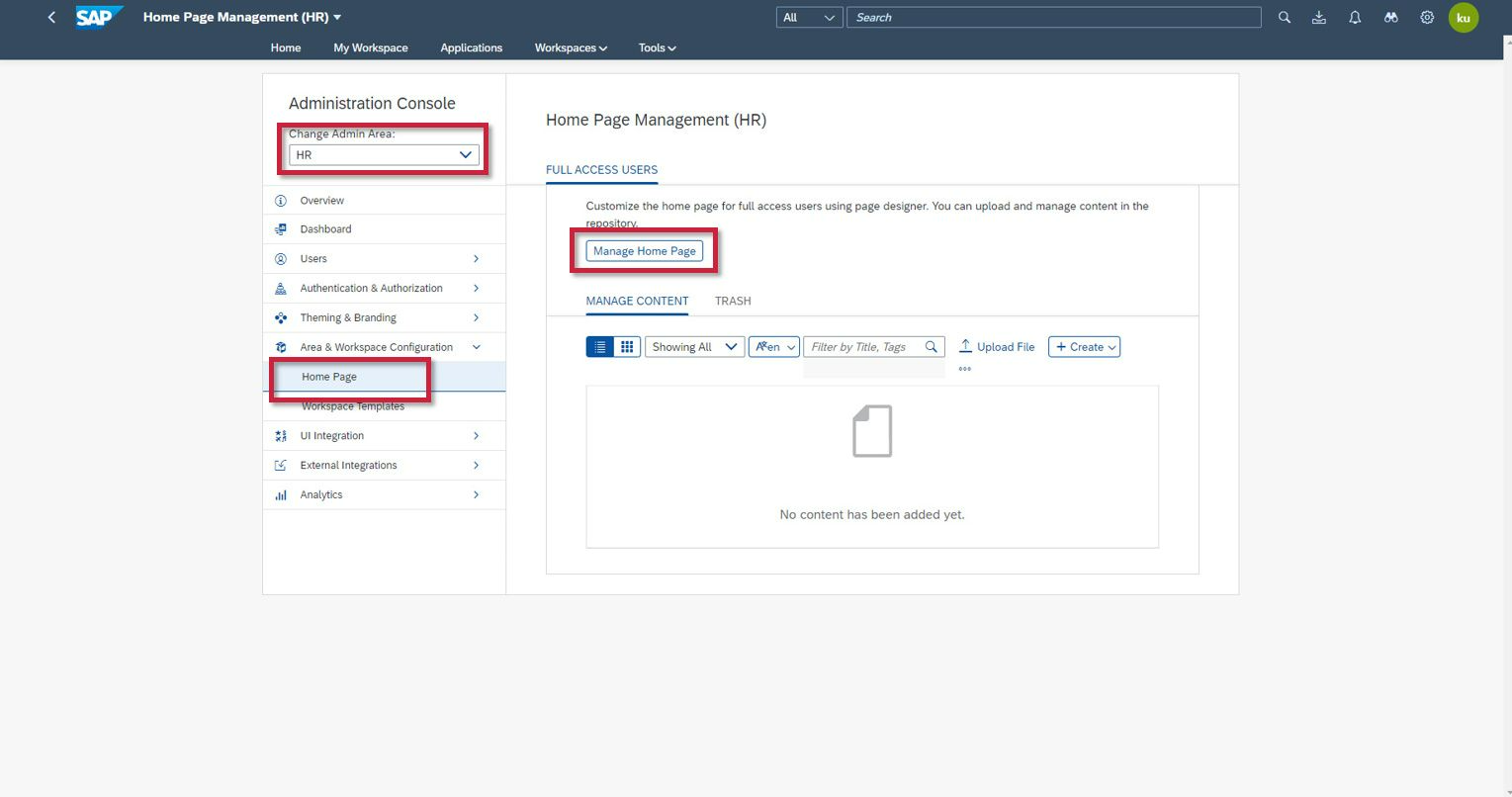Click the back arrow in header

(51, 17)
